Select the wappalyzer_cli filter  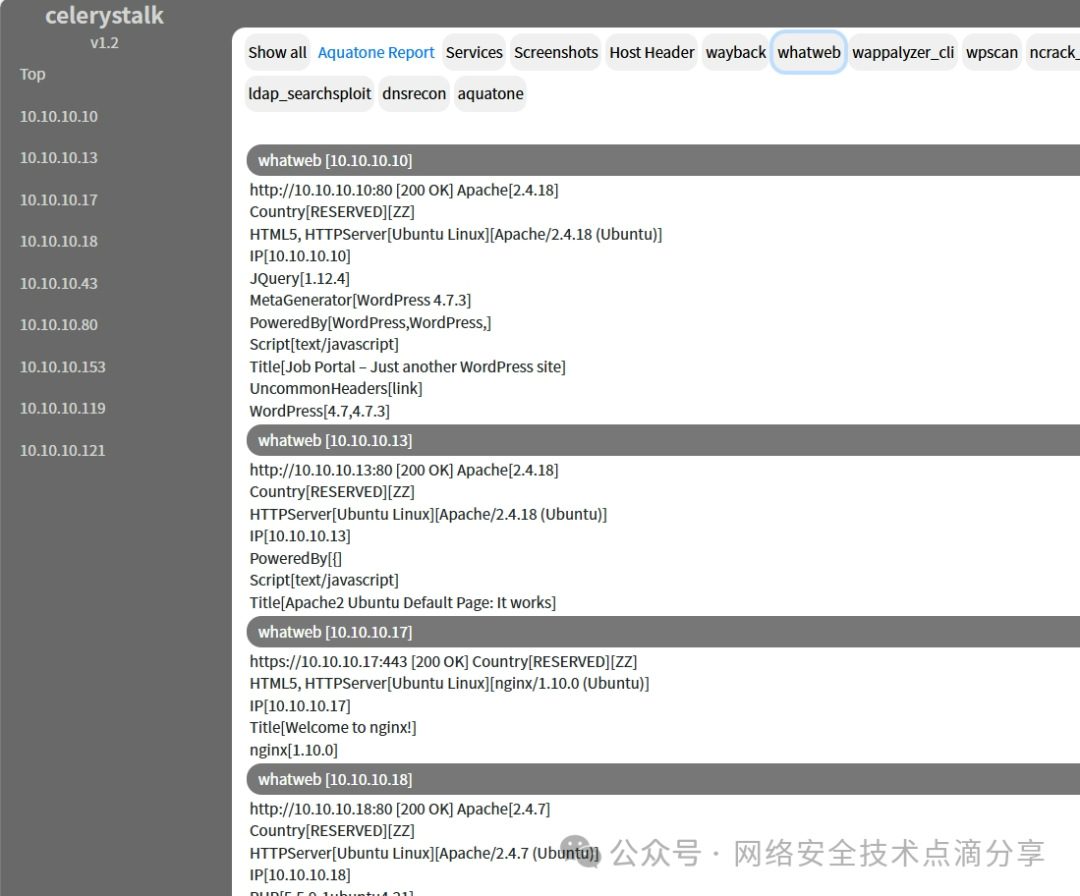click(x=903, y=52)
